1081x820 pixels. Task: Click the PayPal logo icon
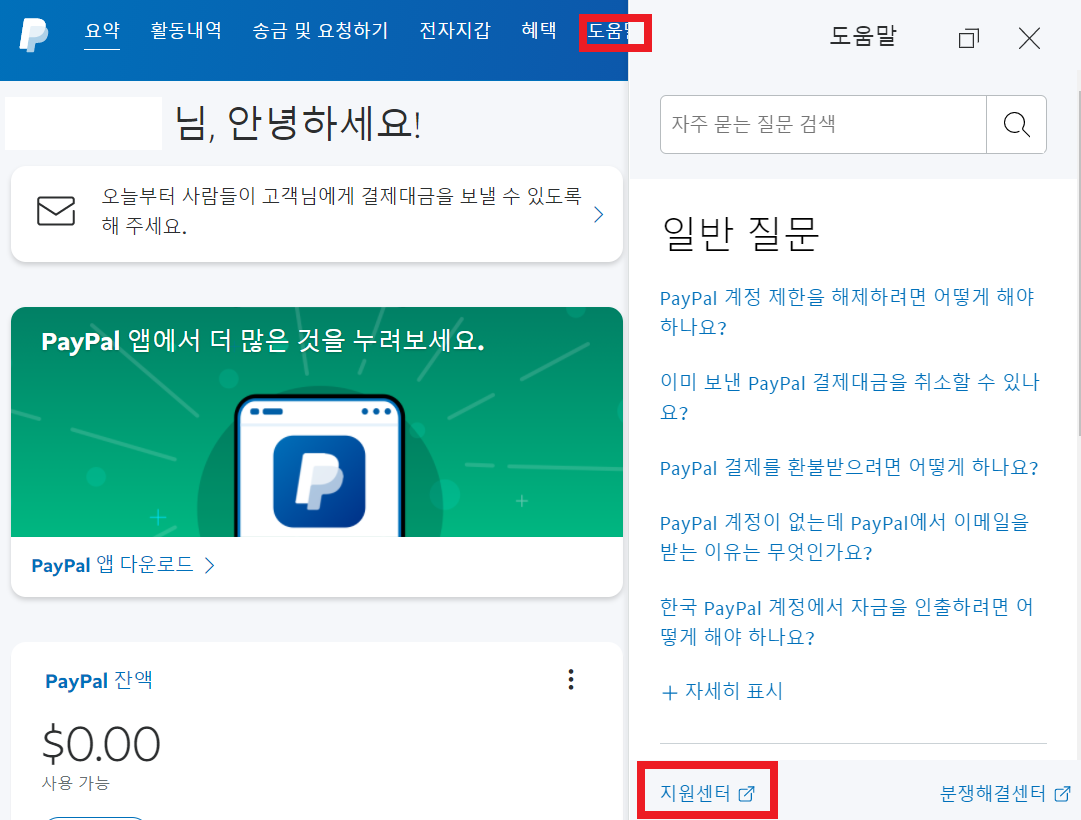pos(33,35)
